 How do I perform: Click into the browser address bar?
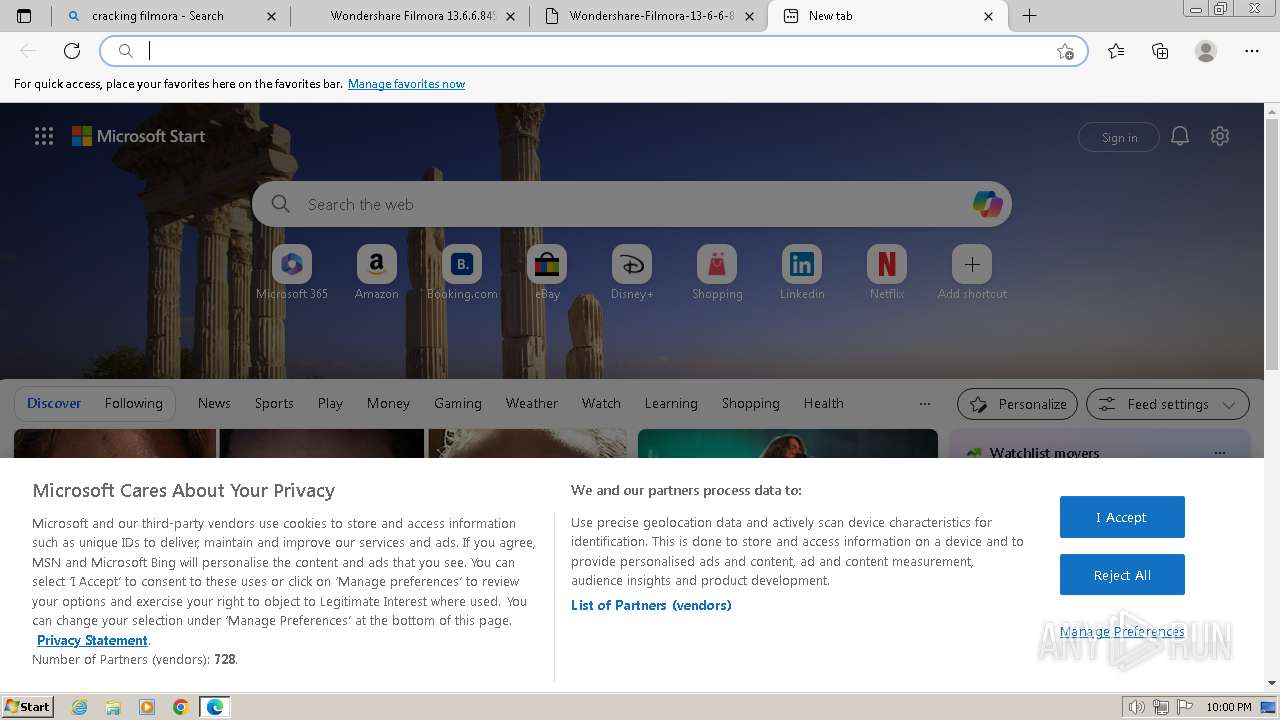595,51
